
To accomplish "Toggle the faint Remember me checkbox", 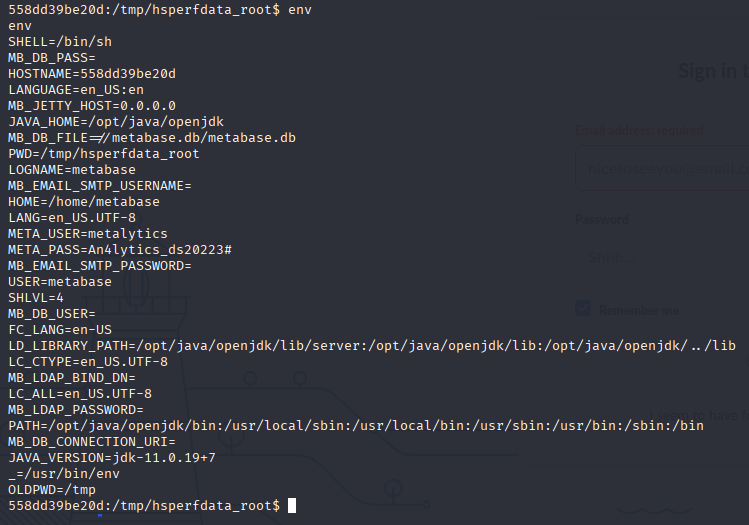I will pyautogui.click(x=583, y=309).
